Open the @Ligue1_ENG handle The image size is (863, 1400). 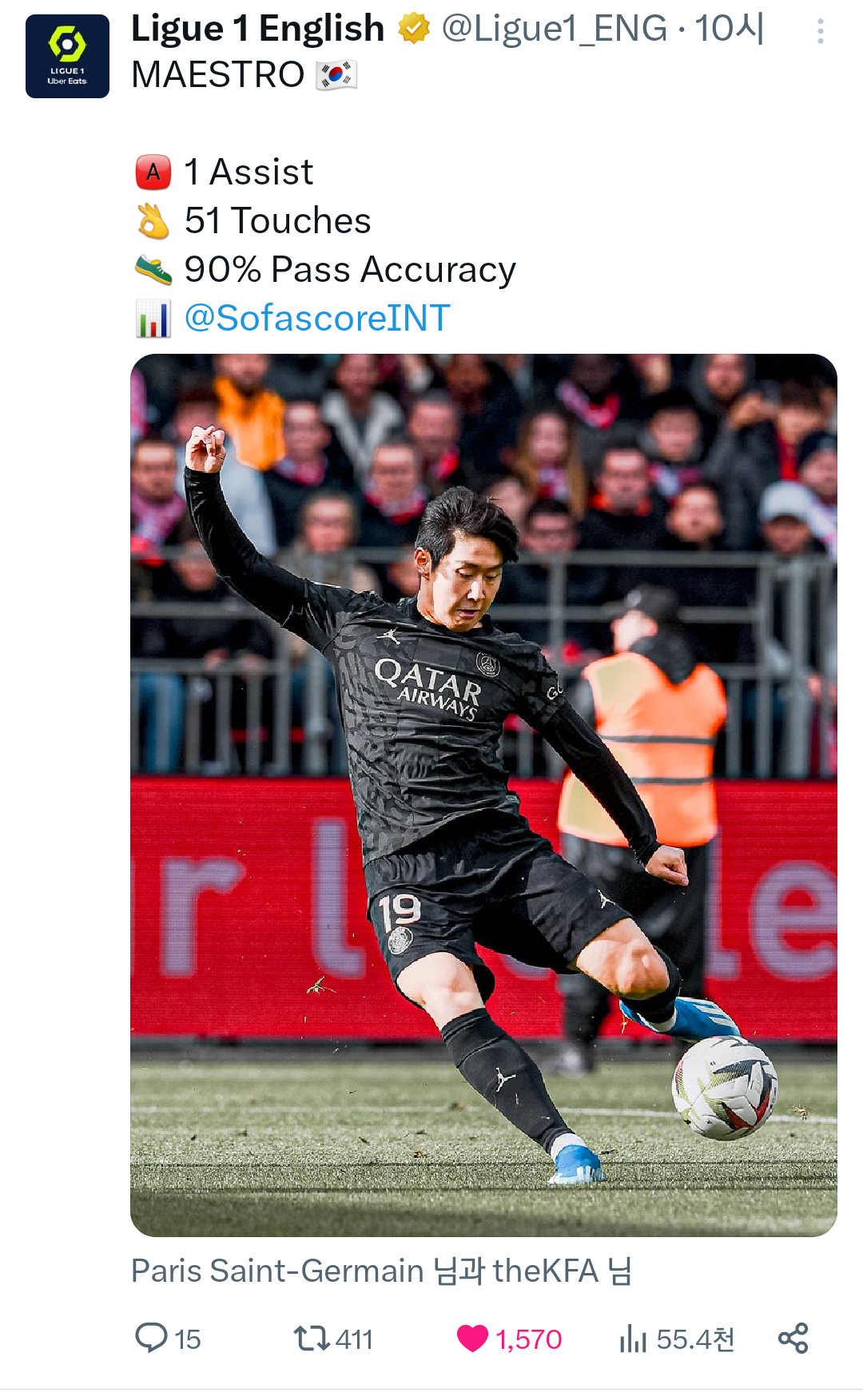point(554,29)
